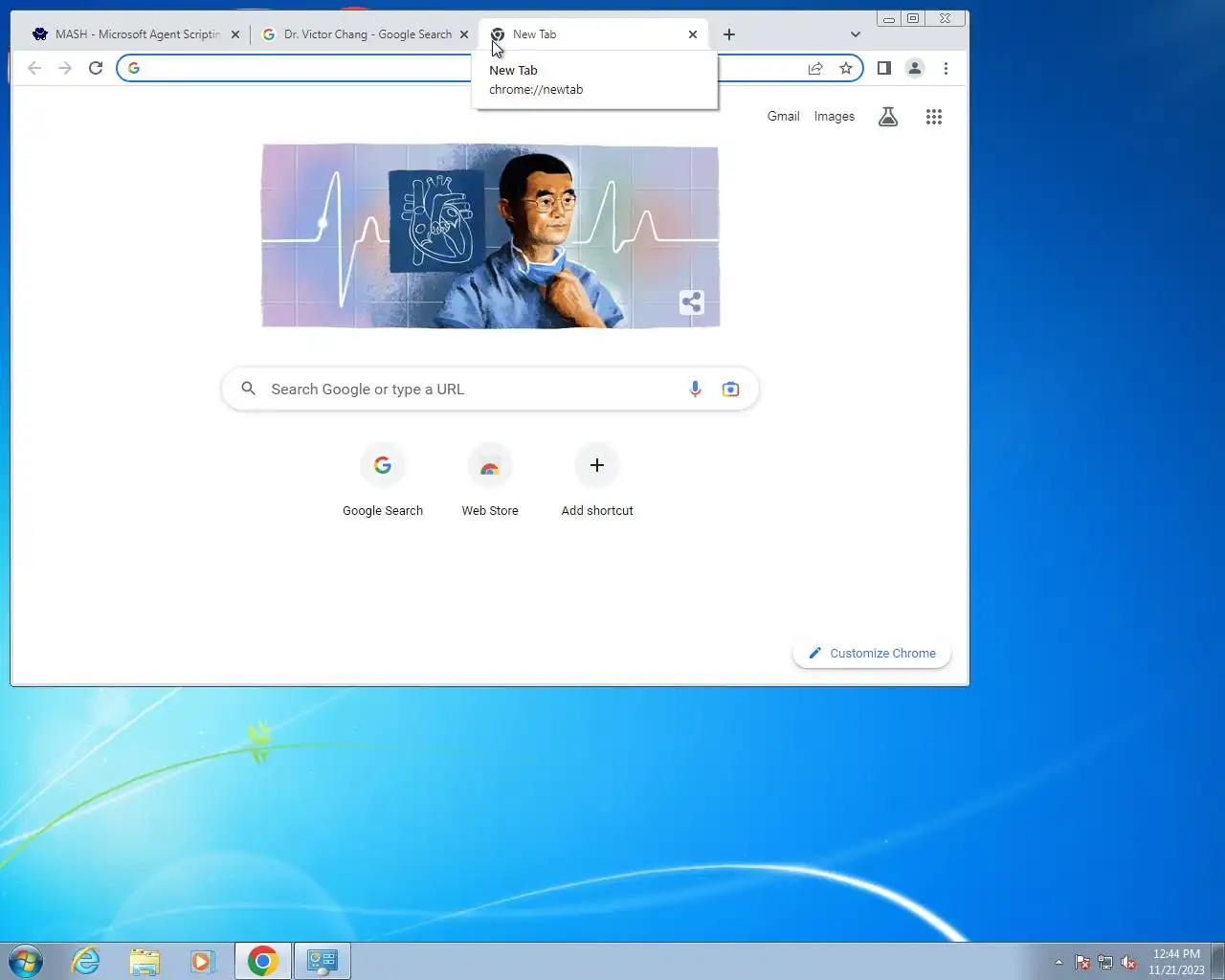This screenshot has height=980, width=1225.
Task: Open the Dr. Victor Chang Google Doodle
Action: [490, 235]
